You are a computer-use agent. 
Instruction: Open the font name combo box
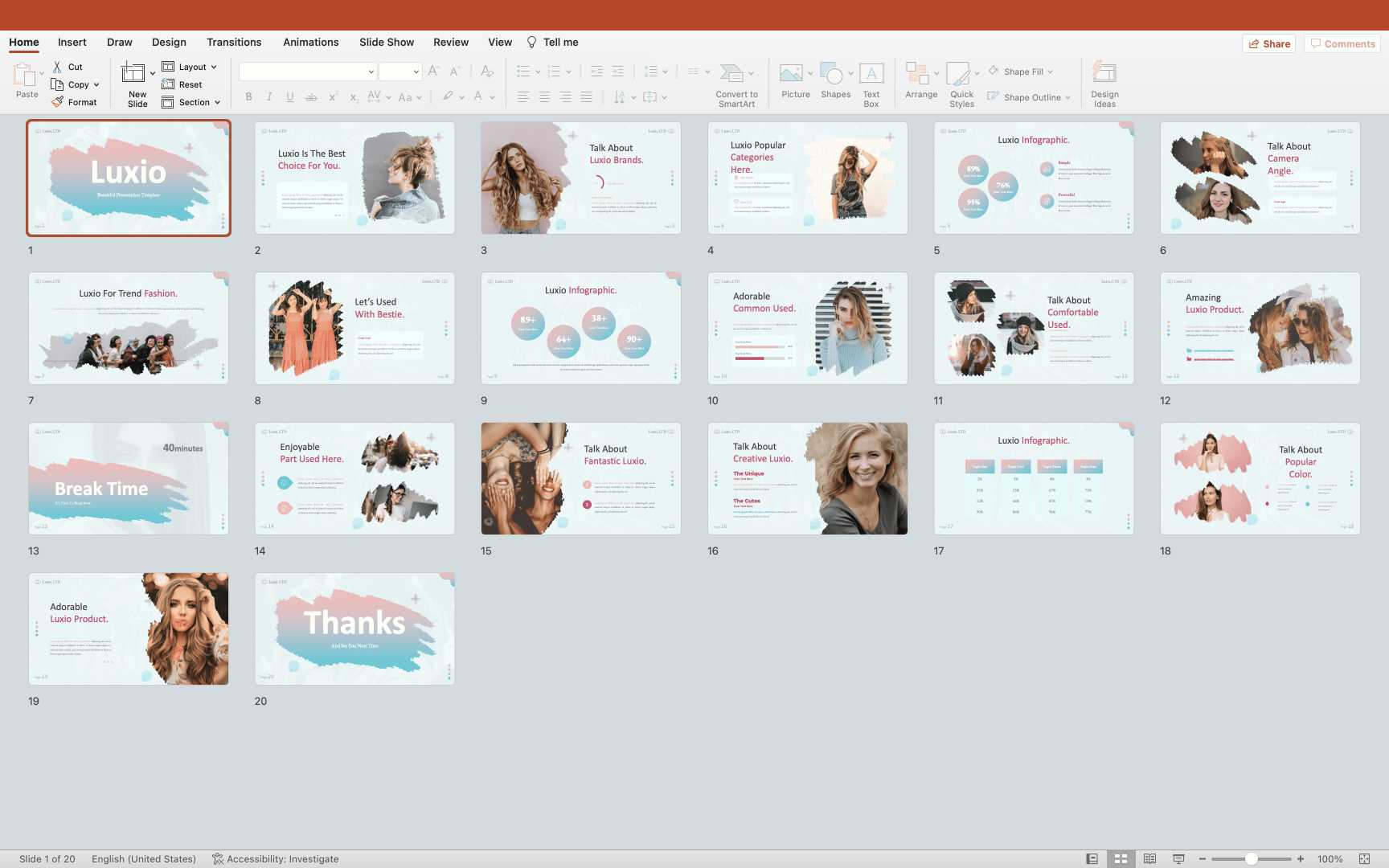(308, 72)
